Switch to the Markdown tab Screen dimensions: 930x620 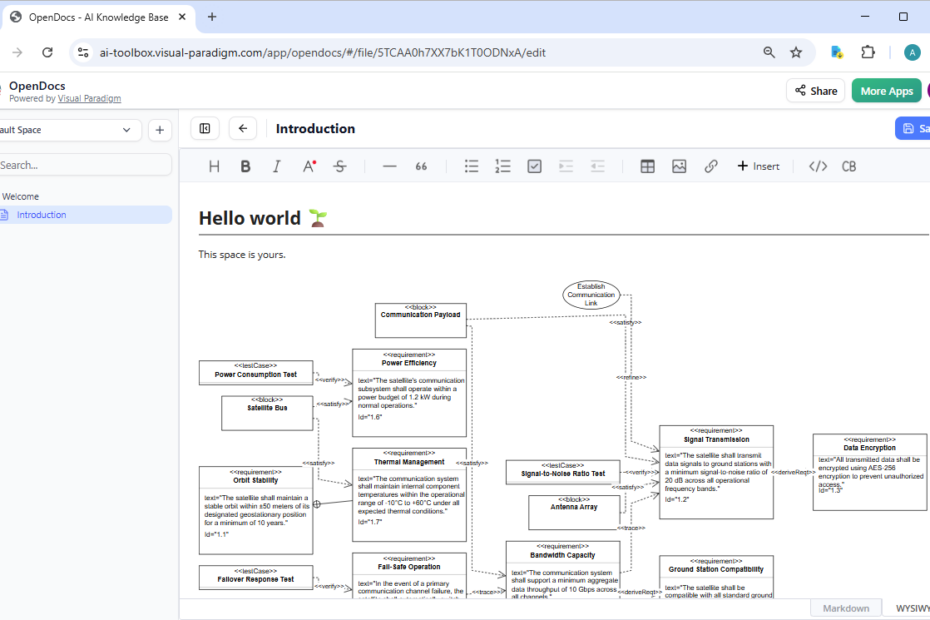coord(845,607)
